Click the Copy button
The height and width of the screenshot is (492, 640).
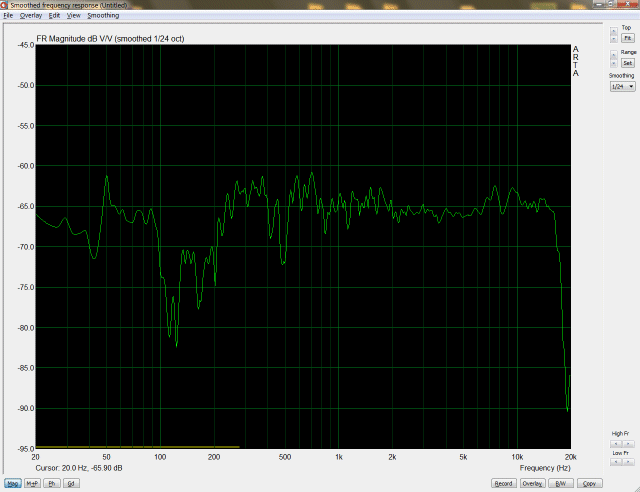pos(589,483)
